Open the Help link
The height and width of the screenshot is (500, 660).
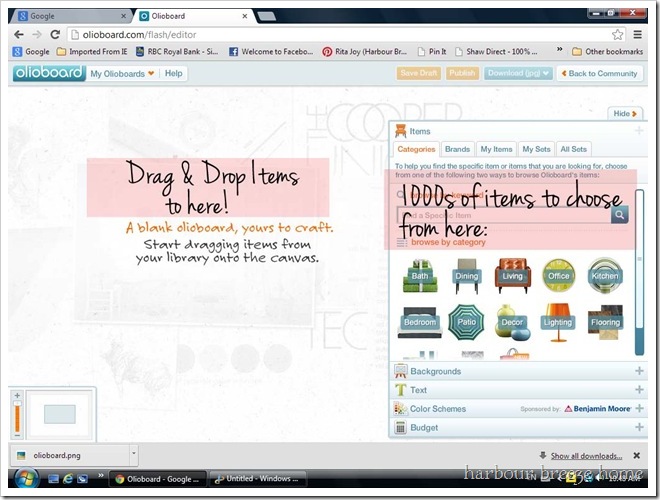pyautogui.click(x=173, y=74)
